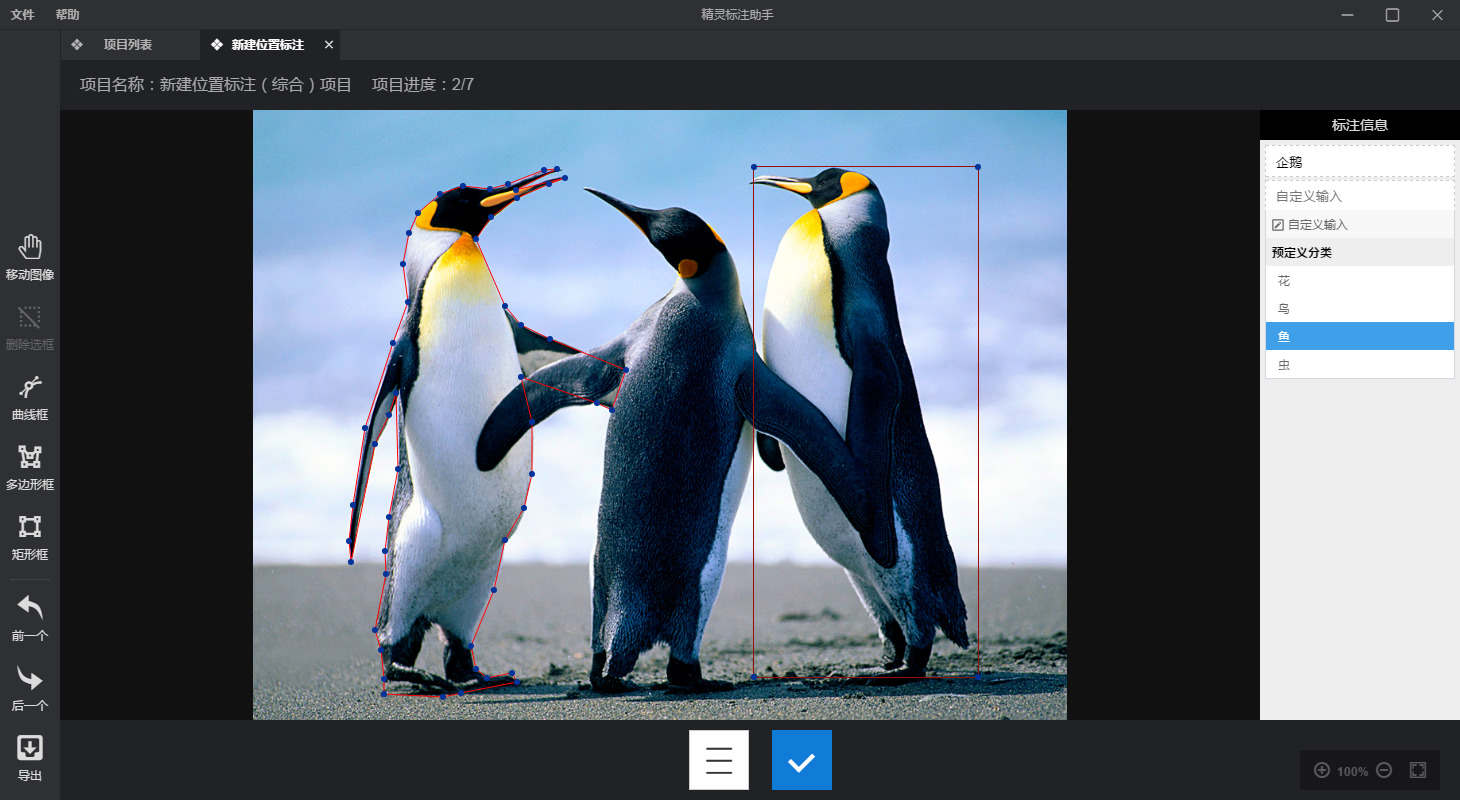The width and height of the screenshot is (1460, 800).
Task: Select the 移动图像 (move image) tool
Action: [x=30, y=257]
